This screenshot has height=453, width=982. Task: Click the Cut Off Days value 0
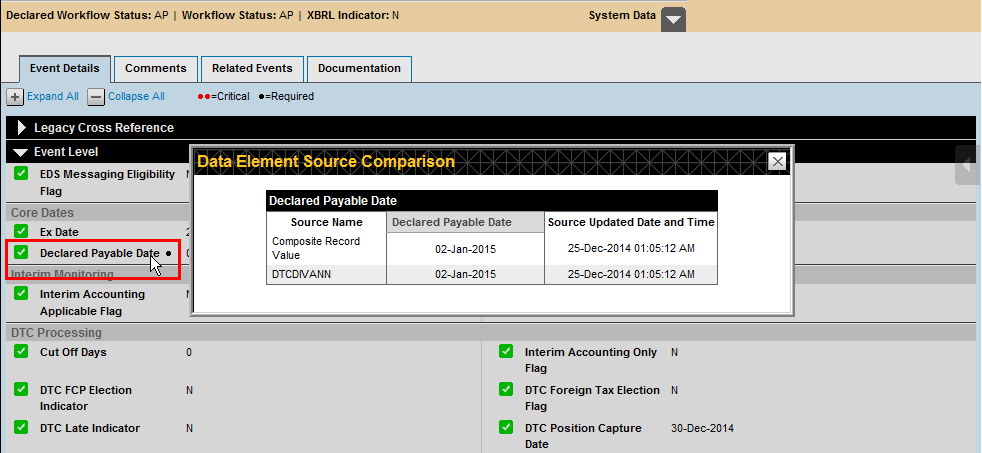[189, 353]
